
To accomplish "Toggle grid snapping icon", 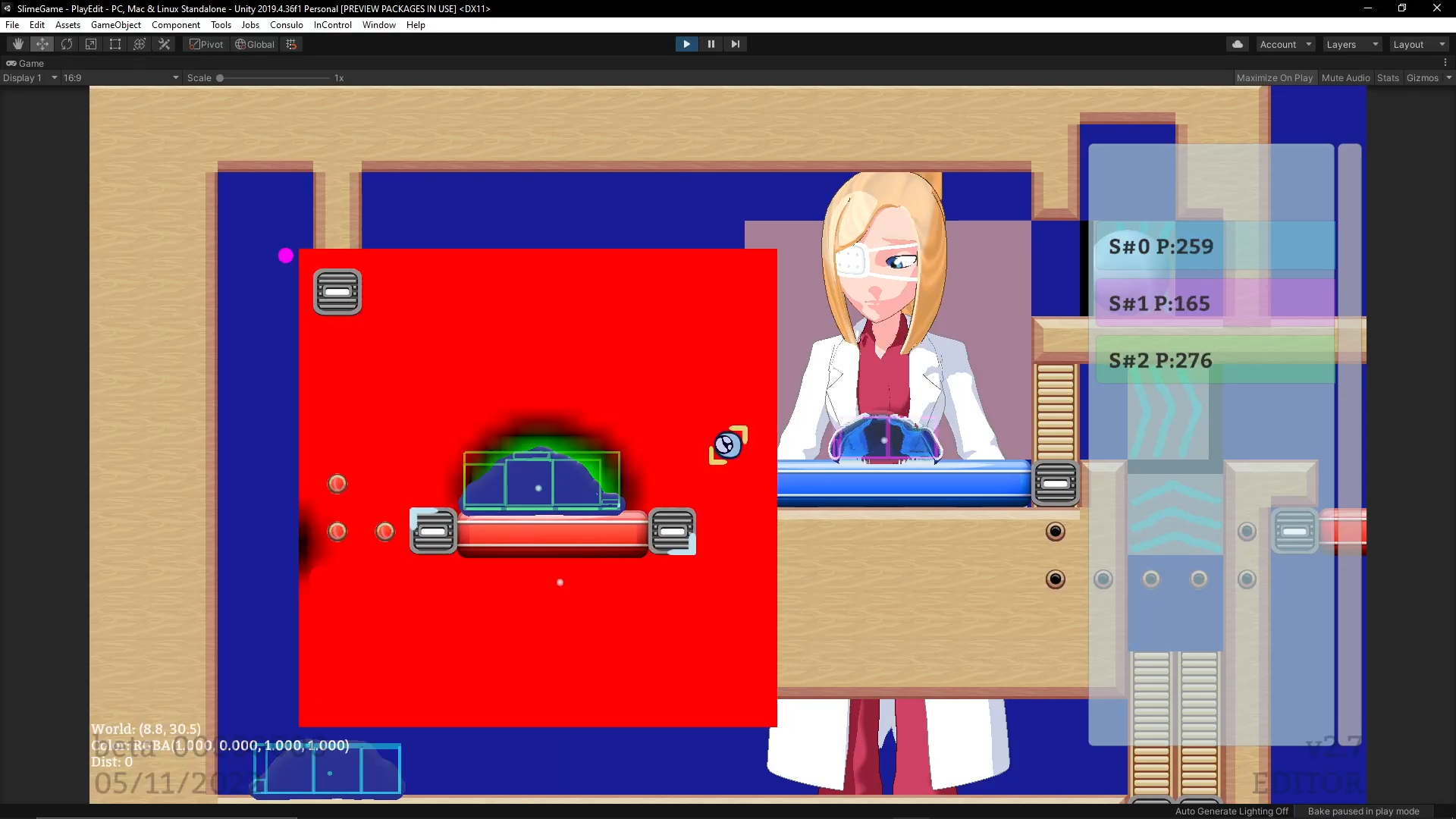I will (291, 44).
